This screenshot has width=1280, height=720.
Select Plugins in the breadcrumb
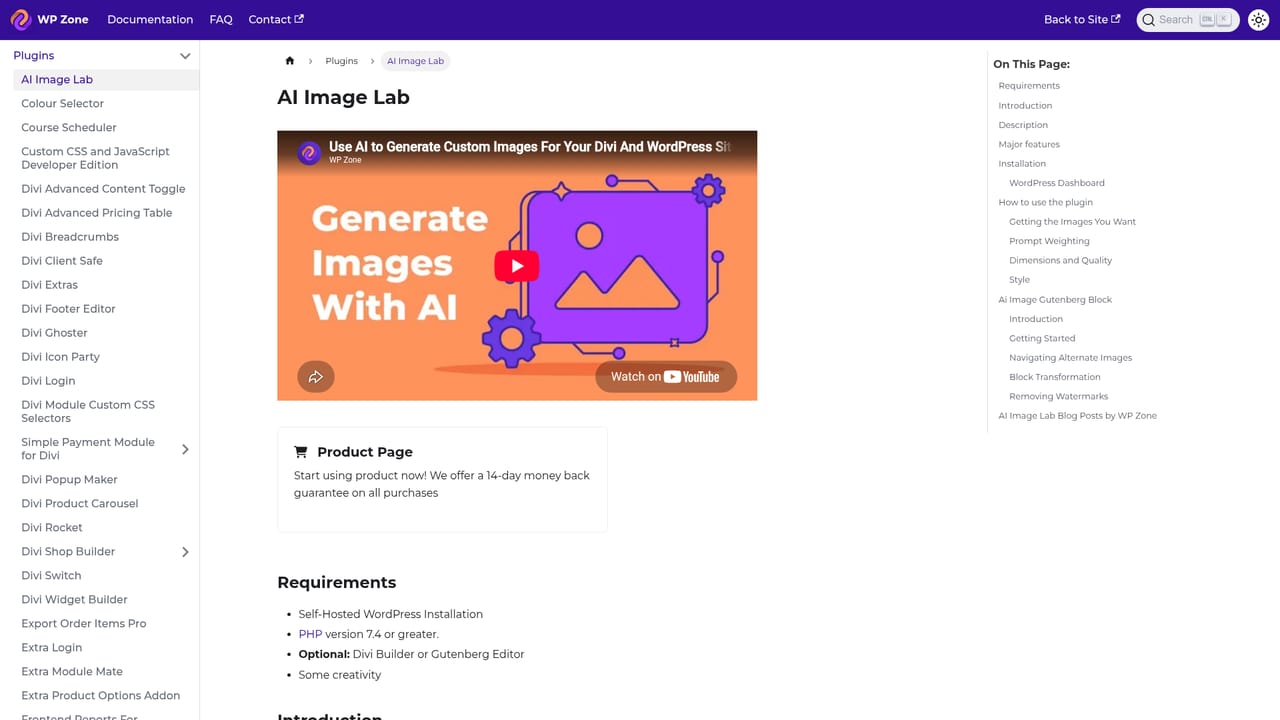(x=341, y=61)
